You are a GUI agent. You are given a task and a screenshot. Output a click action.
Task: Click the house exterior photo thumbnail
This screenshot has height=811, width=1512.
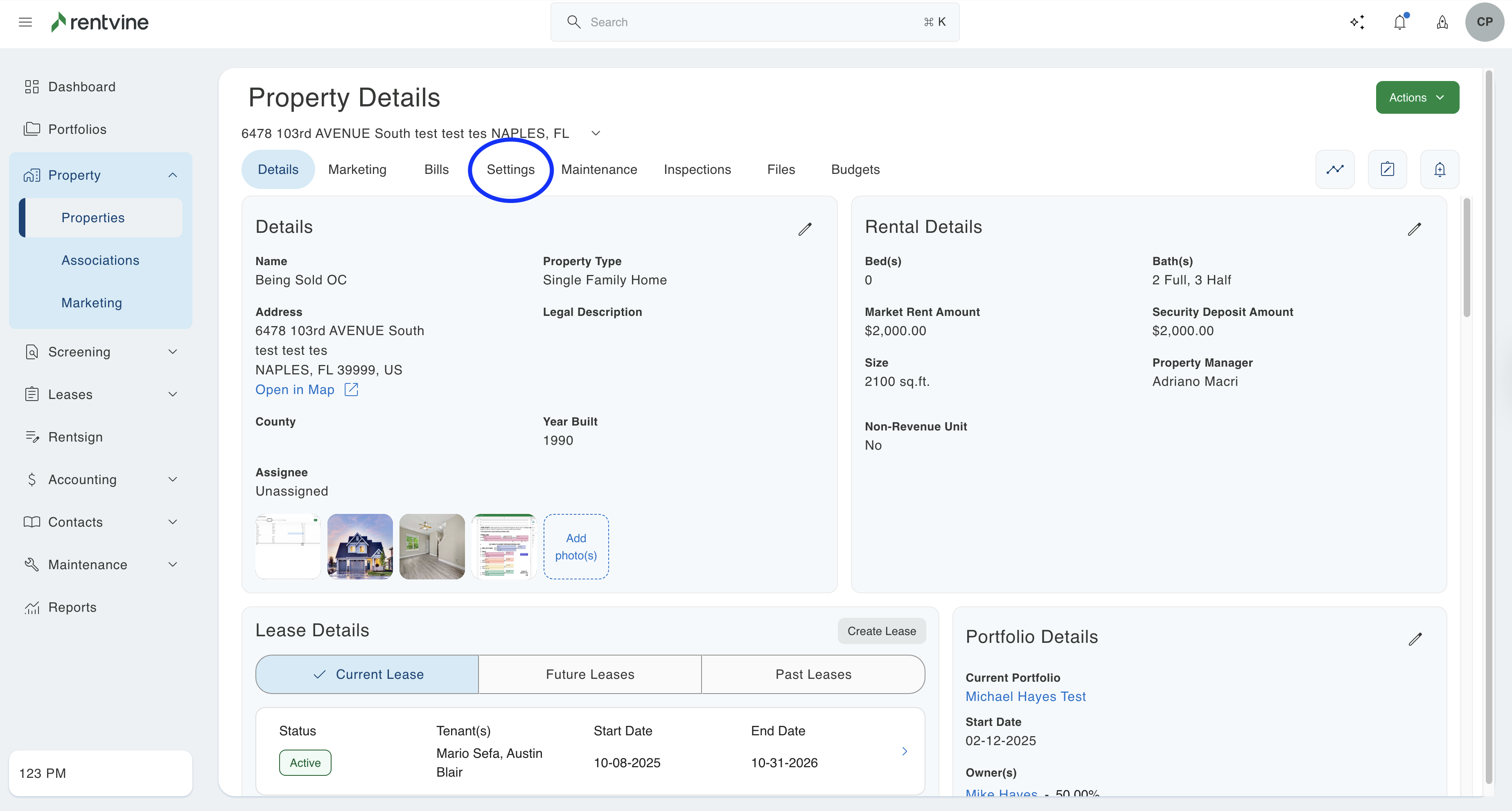pyautogui.click(x=360, y=546)
